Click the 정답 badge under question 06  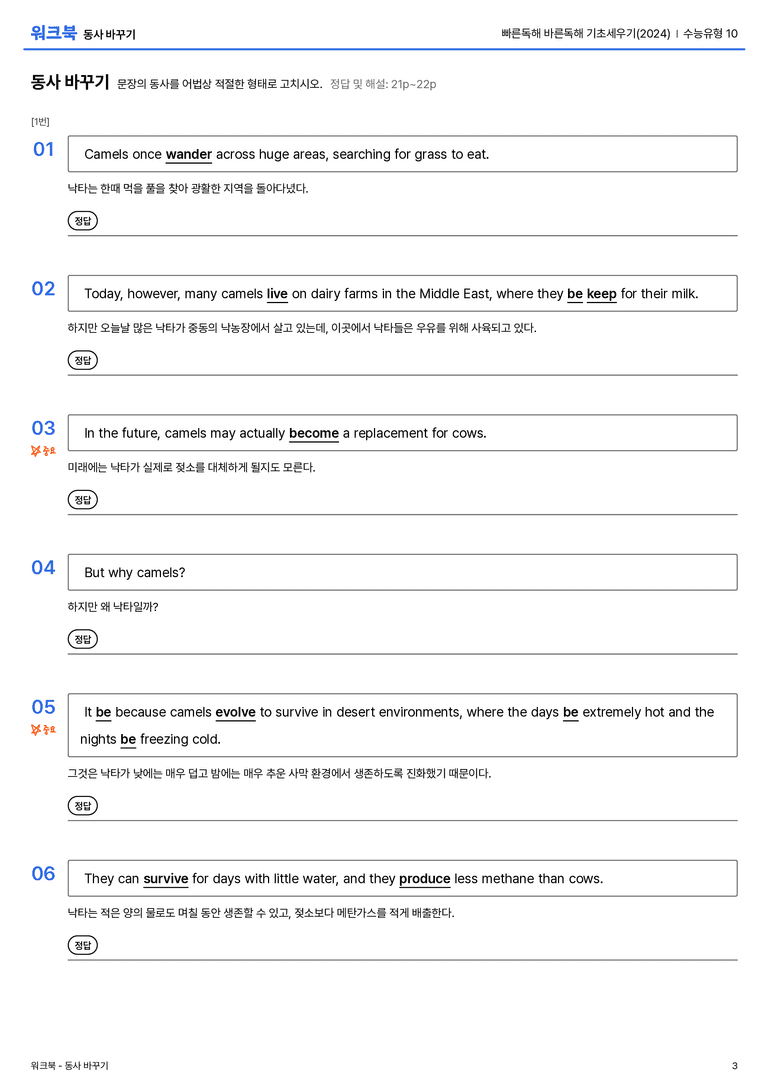tap(82, 945)
